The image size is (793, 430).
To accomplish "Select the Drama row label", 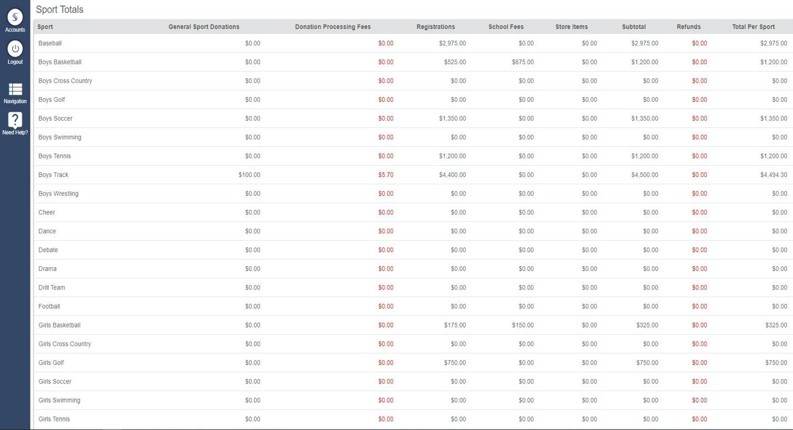I will pyautogui.click(x=48, y=269).
